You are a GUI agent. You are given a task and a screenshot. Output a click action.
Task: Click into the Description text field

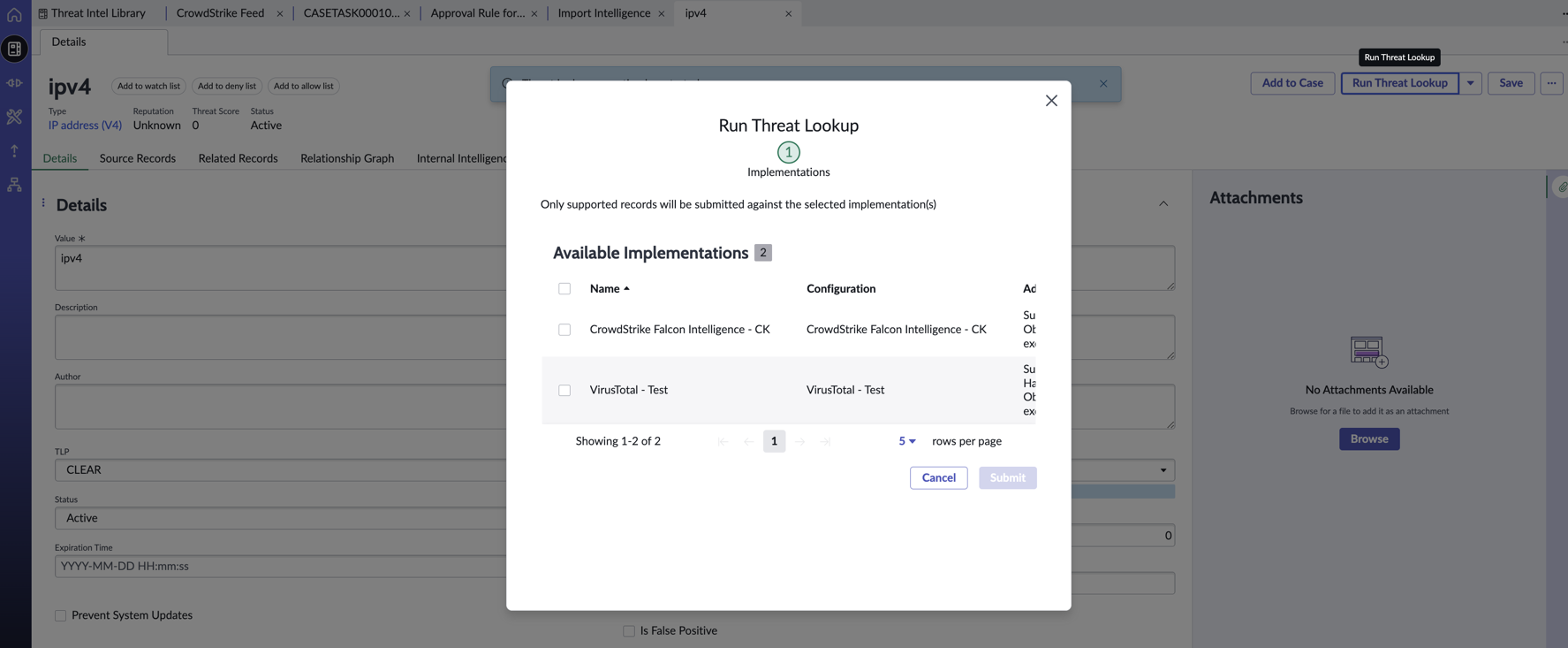(281, 337)
